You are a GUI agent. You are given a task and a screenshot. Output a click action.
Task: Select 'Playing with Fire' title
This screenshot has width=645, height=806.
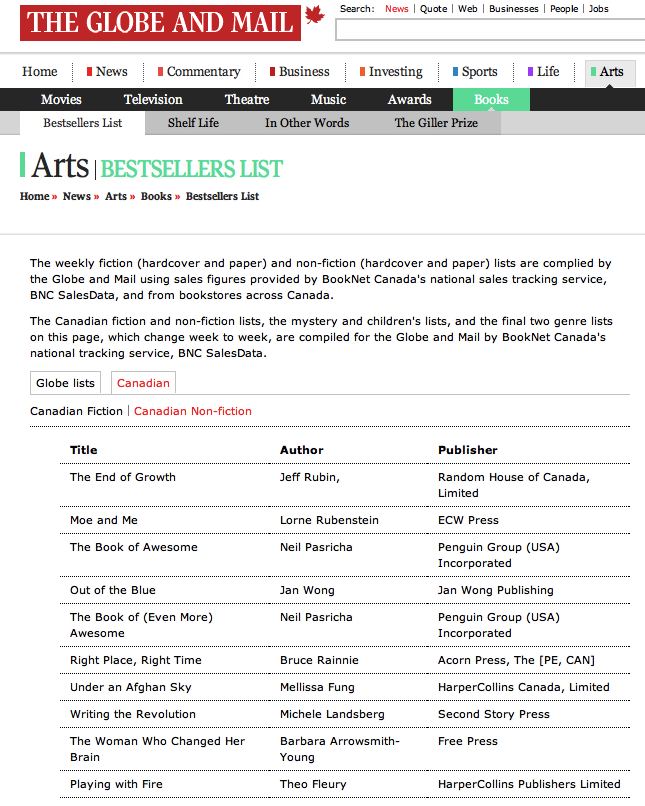[116, 784]
